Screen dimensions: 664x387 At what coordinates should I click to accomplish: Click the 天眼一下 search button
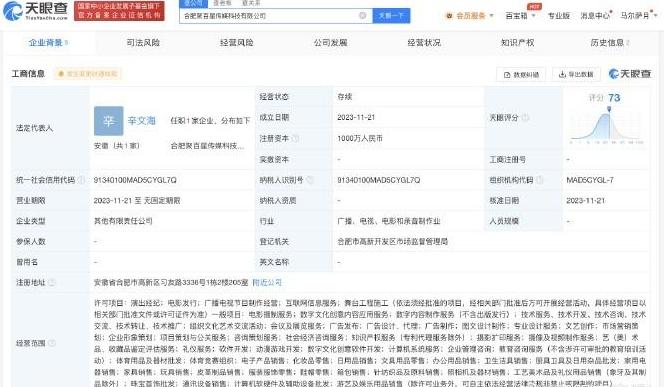click(x=391, y=16)
